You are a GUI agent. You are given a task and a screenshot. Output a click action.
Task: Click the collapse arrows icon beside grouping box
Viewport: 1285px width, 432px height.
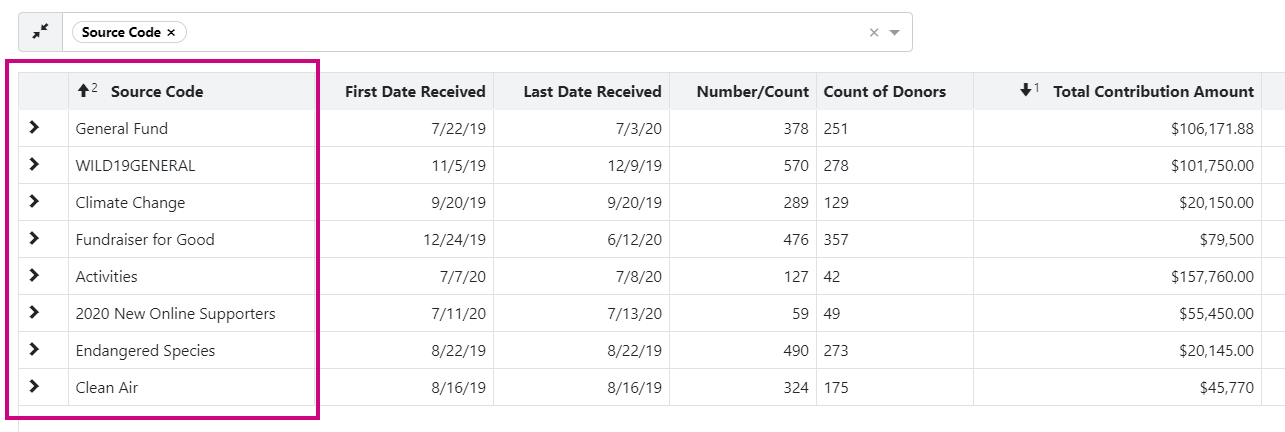click(40, 32)
